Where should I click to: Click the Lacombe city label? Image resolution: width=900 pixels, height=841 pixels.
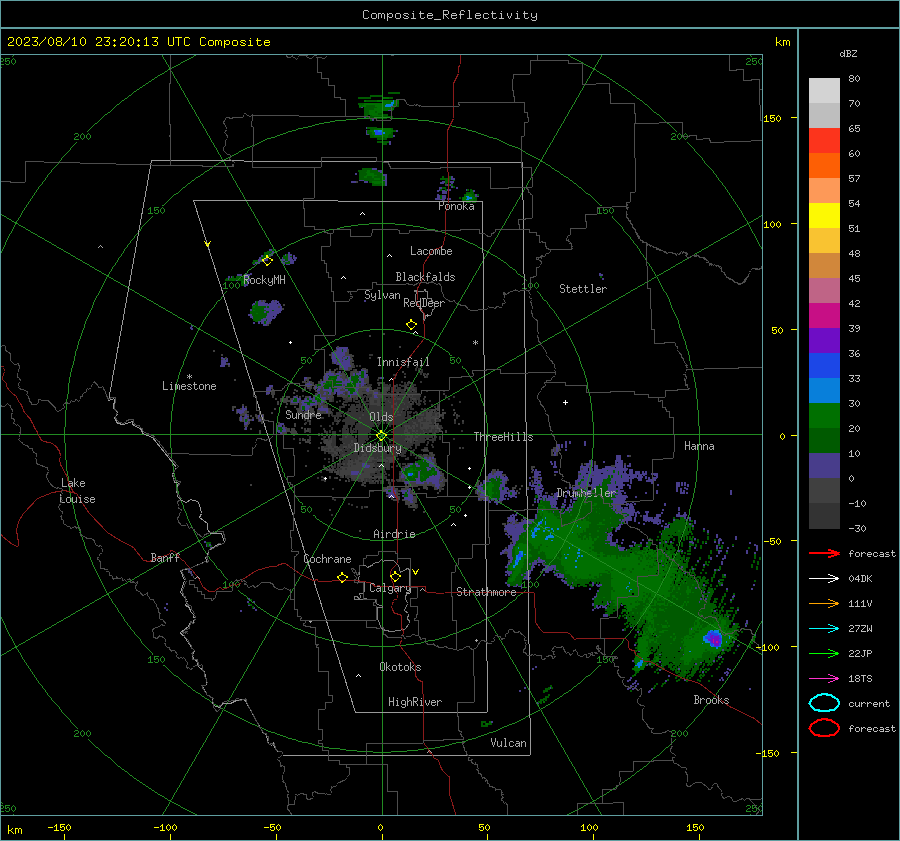(x=431, y=251)
